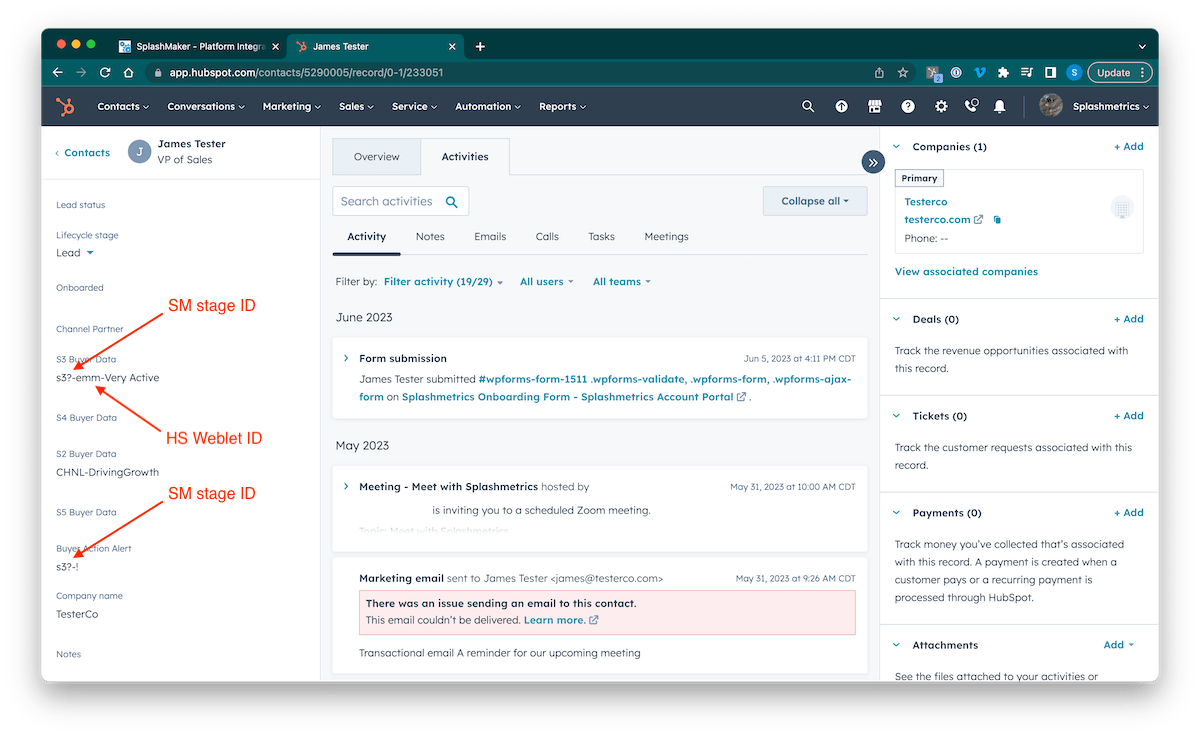The image size is (1200, 736).
Task: Open the Collapse all dropdown button
Action: click(x=815, y=201)
